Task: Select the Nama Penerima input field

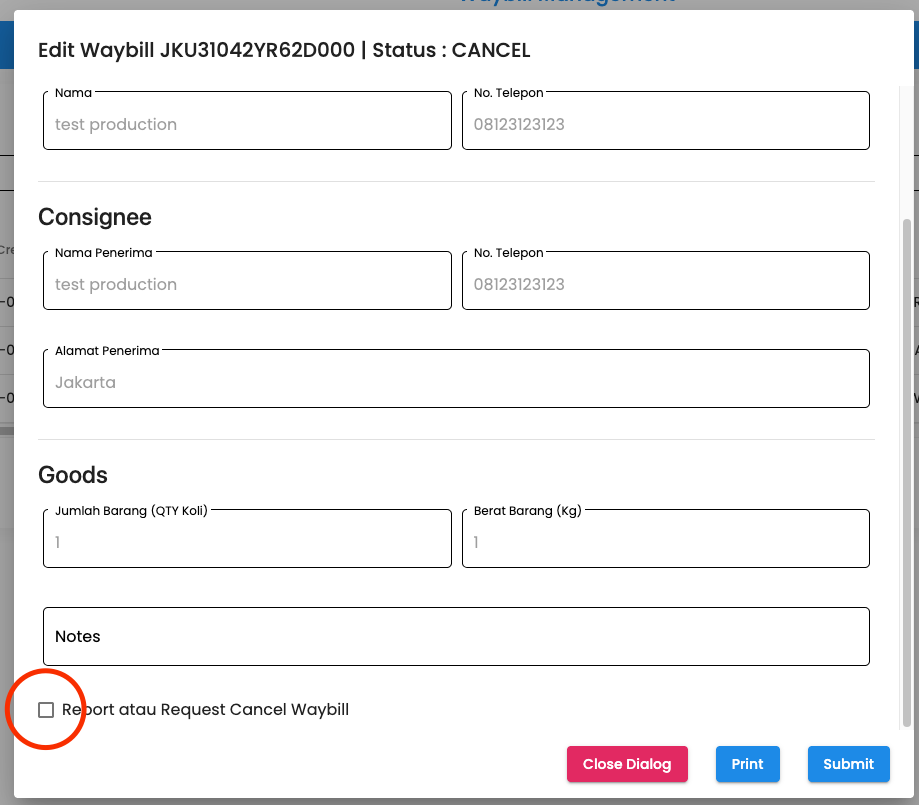Action: click(247, 284)
